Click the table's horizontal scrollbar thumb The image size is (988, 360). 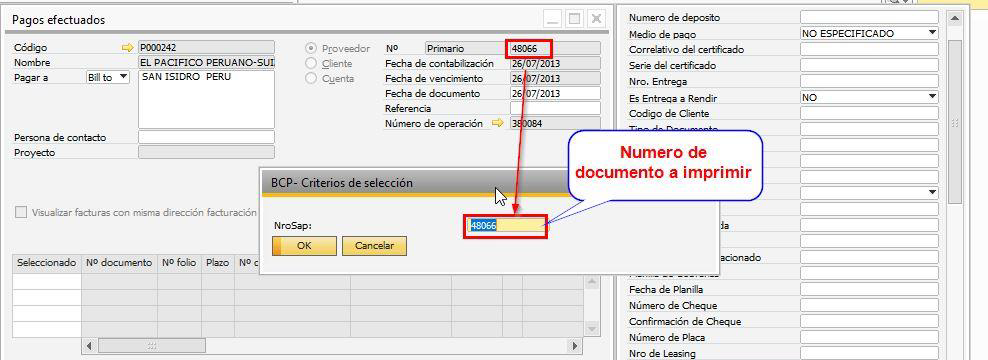pos(152,346)
